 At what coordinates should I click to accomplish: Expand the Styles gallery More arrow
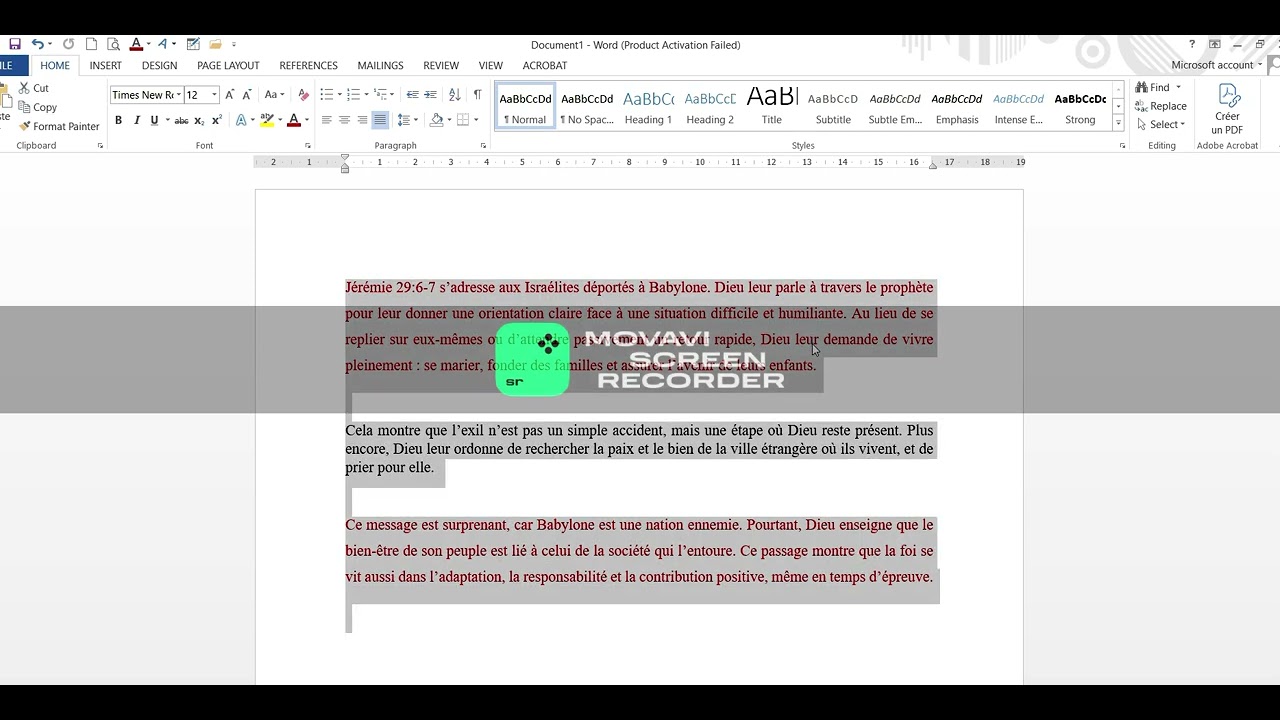(1118, 124)
